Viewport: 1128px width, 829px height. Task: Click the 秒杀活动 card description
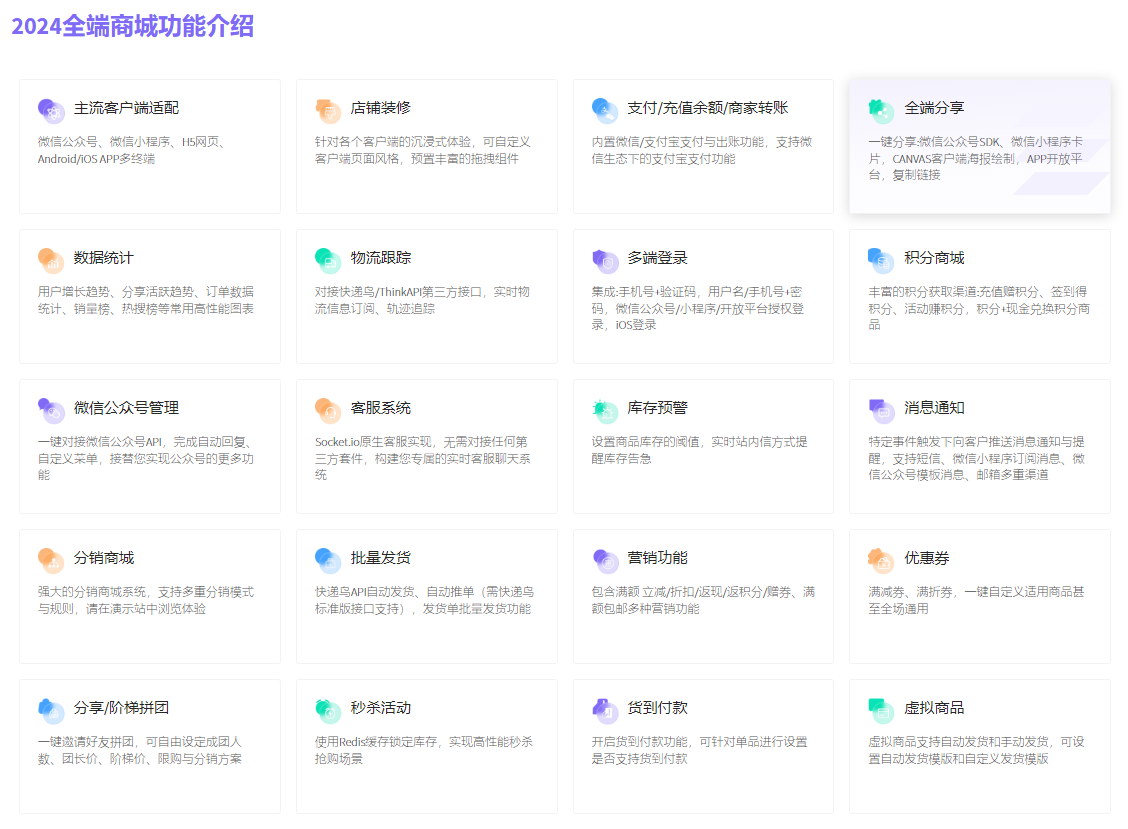pos(423,750)
